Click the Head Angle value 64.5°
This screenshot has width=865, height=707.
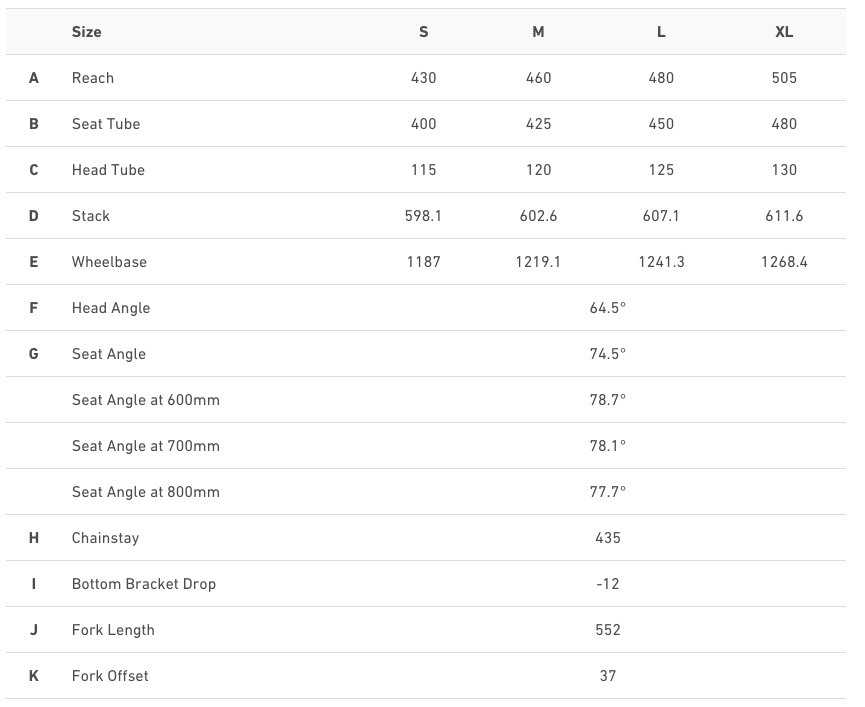coord(608,308)
